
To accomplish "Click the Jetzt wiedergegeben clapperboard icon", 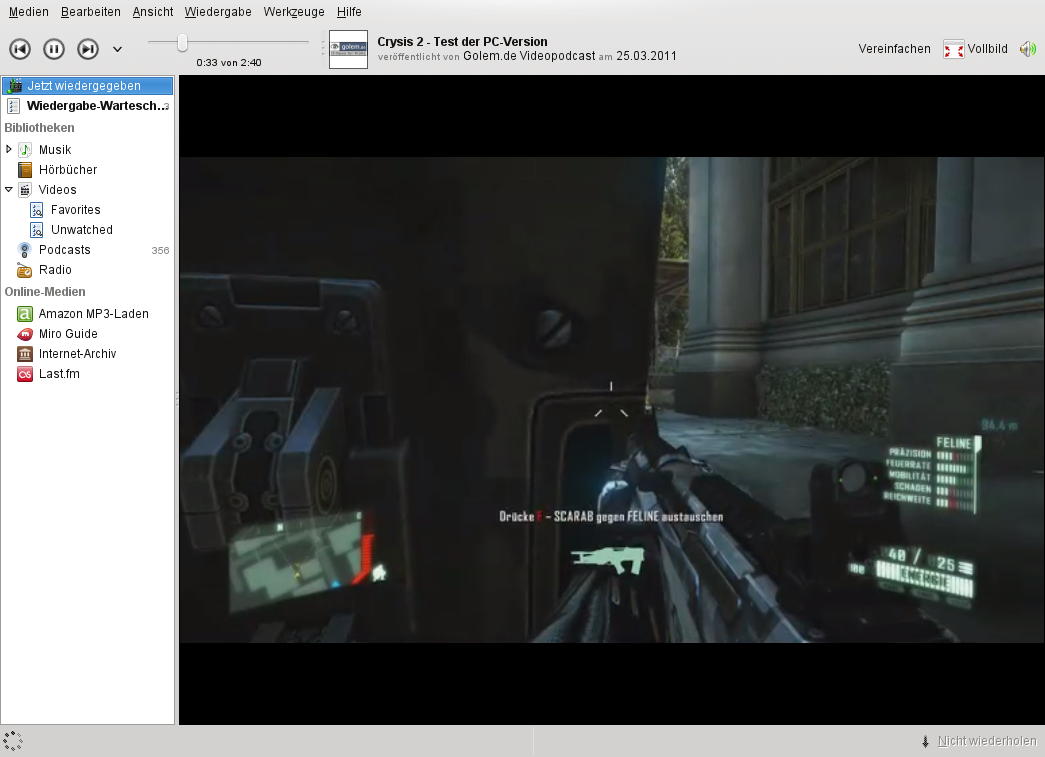I will click(14, 85).
